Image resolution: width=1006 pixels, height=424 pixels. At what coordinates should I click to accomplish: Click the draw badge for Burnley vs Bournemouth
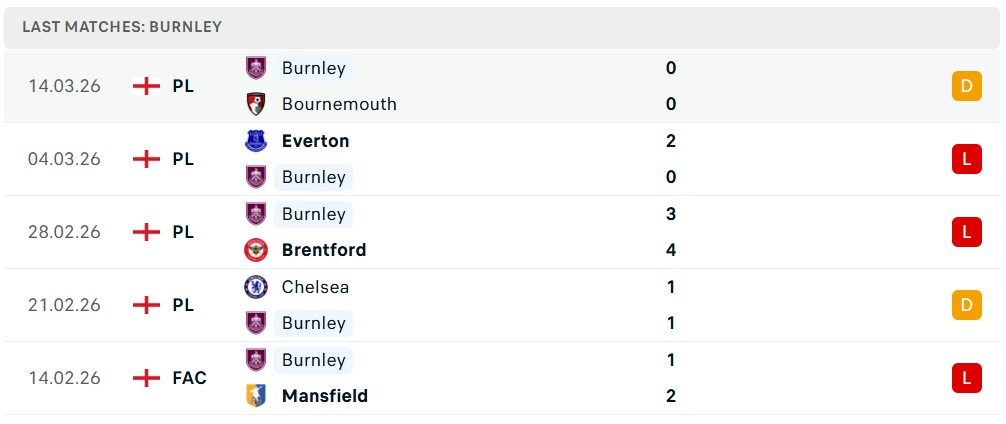pos(966,86)
